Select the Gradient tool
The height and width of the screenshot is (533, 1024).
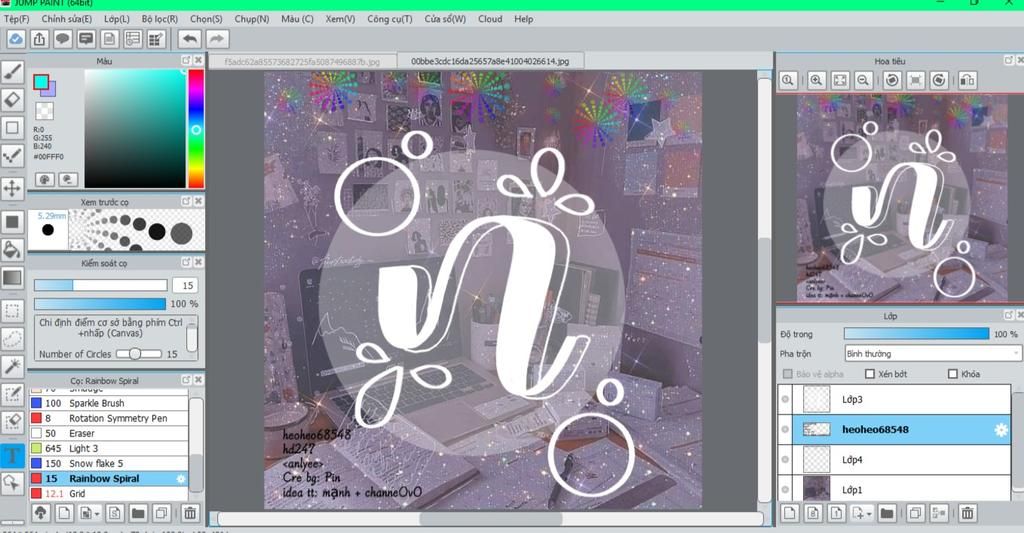12,278
